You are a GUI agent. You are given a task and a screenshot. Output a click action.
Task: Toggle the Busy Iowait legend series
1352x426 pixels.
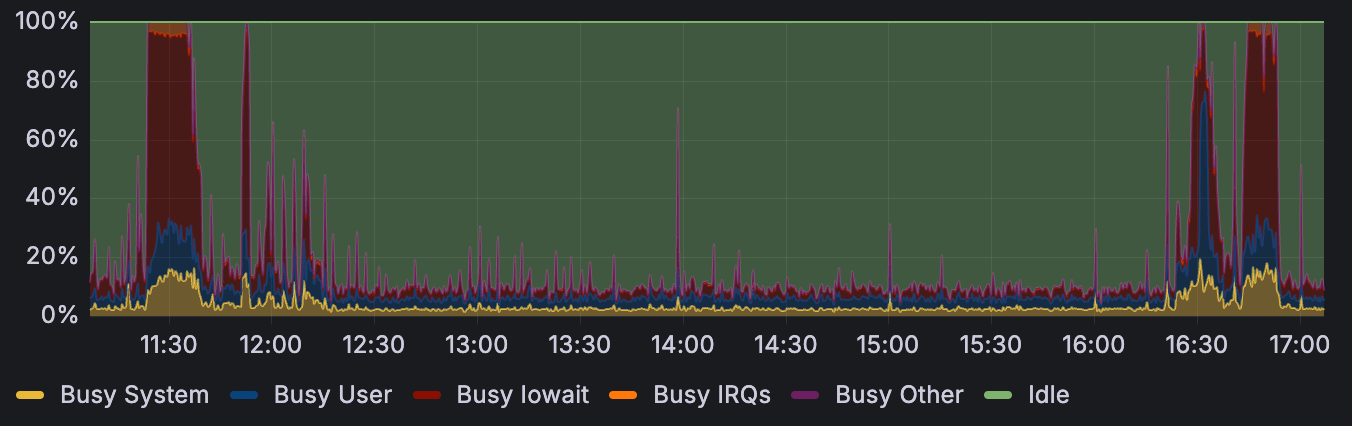[523, 395]
